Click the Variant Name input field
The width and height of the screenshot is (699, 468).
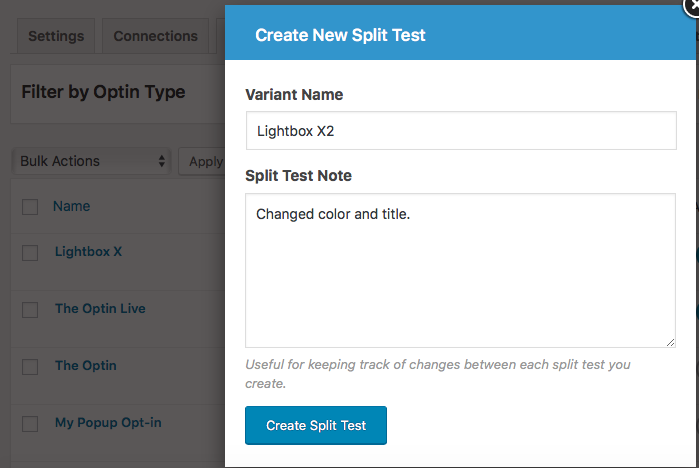click(460, 130)
